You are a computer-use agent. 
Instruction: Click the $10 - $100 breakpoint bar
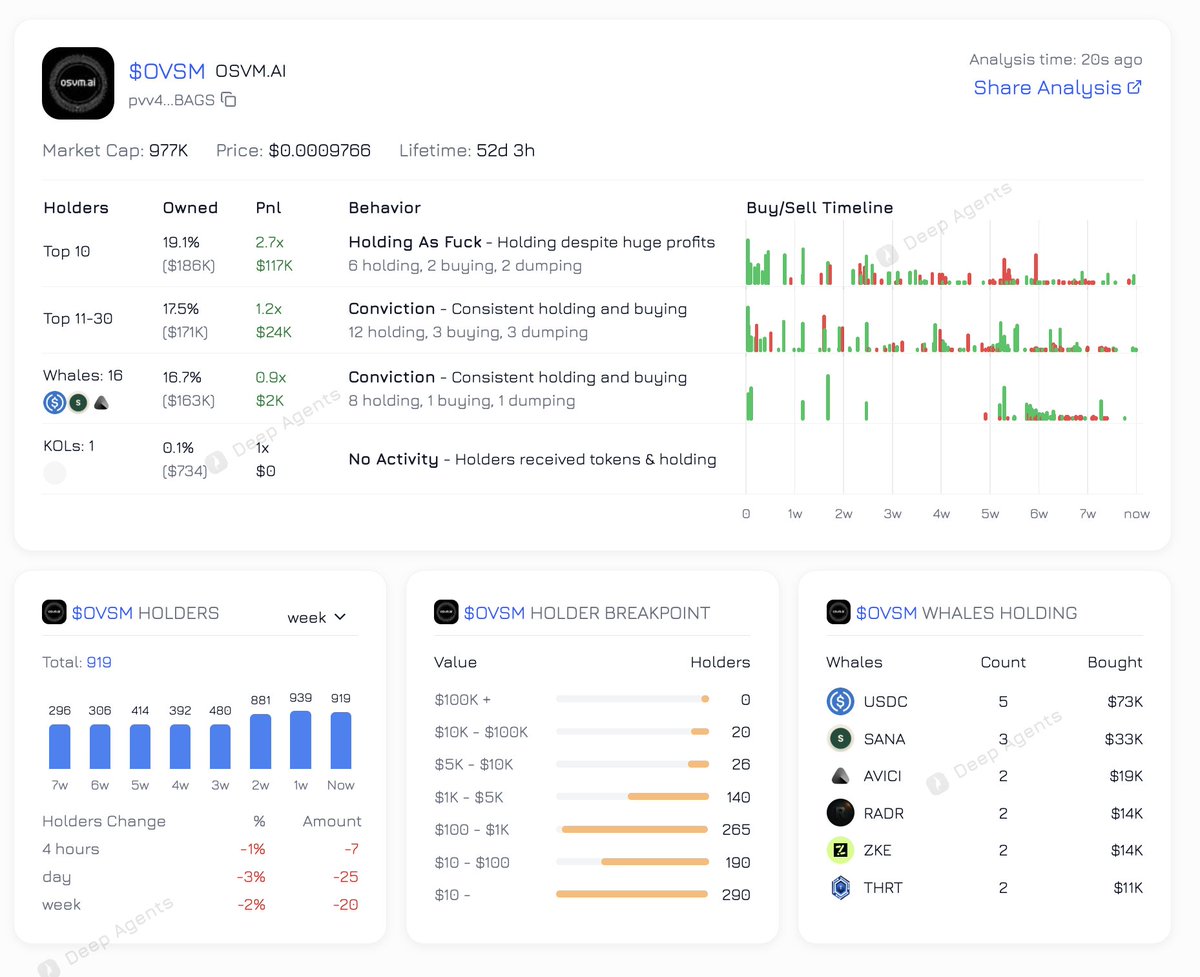pos(632,862)
